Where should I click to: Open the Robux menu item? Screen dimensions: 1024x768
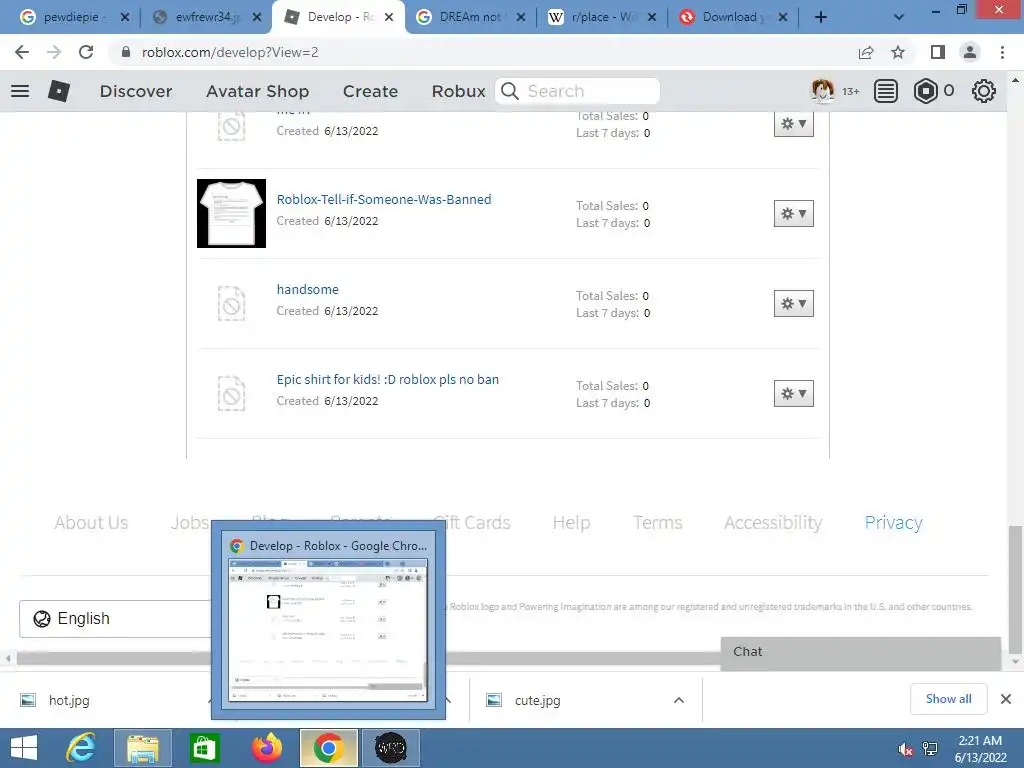pos(458,91)
